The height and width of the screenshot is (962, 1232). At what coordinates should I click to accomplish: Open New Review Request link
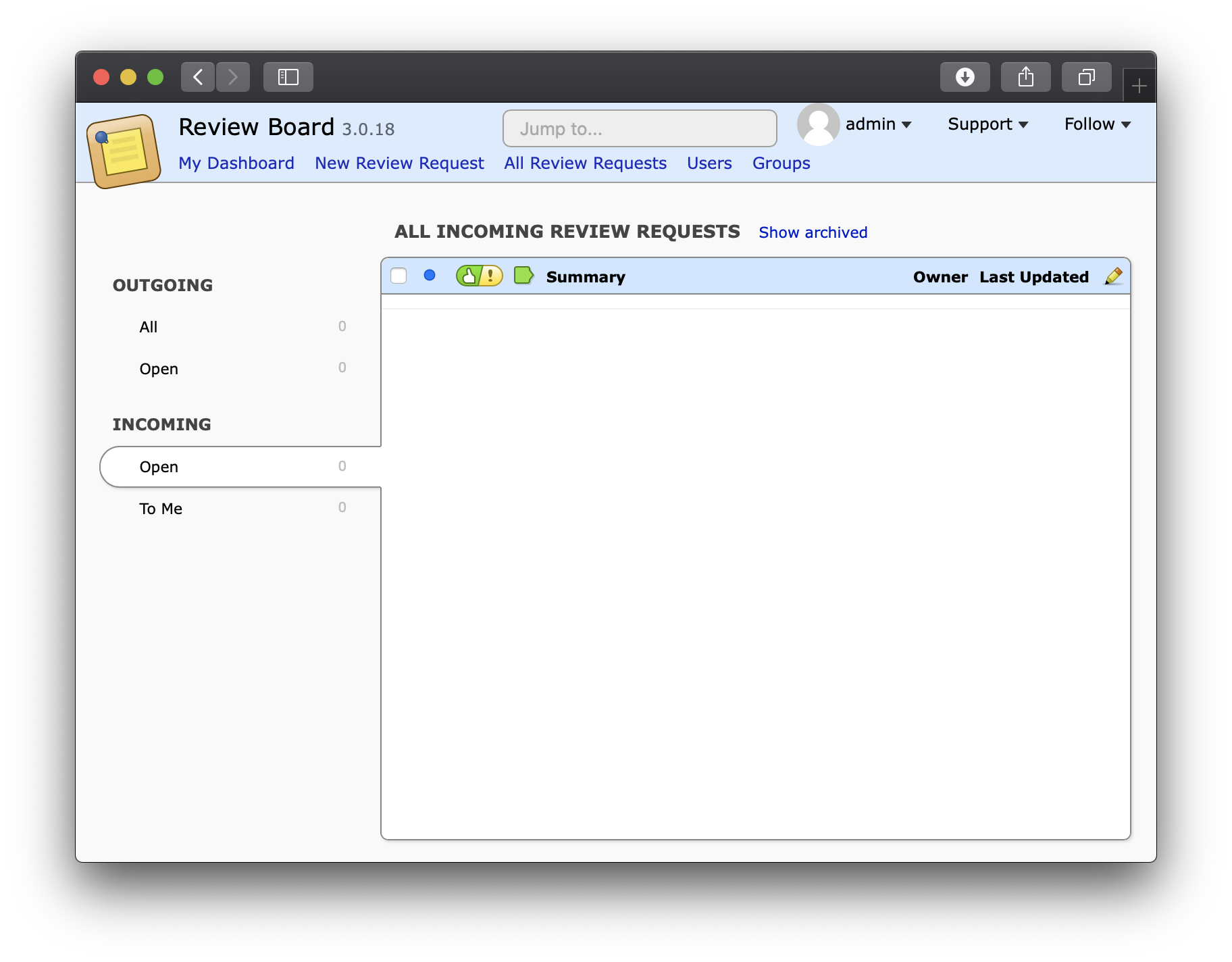click(399, 163)
